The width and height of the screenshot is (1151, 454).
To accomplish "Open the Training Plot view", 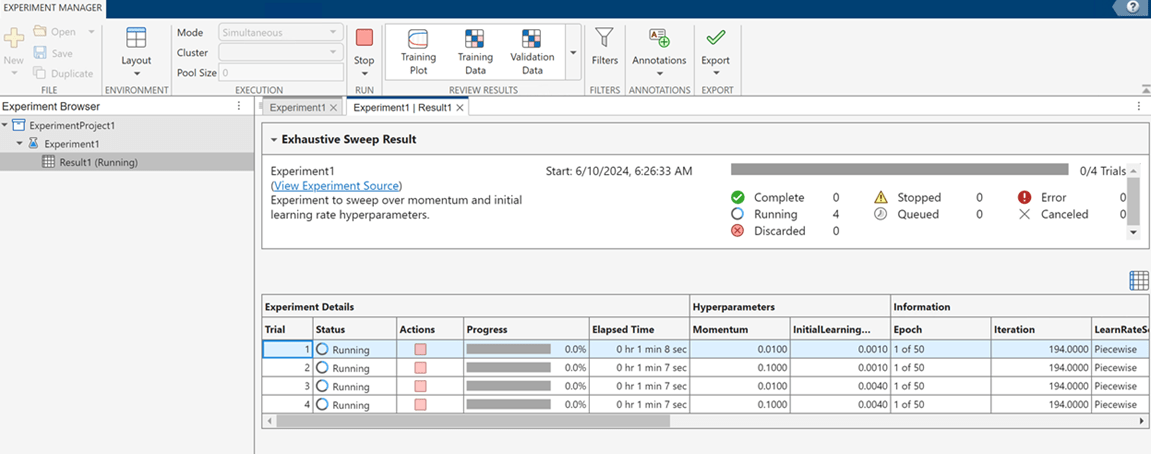I will click(418, 51).
